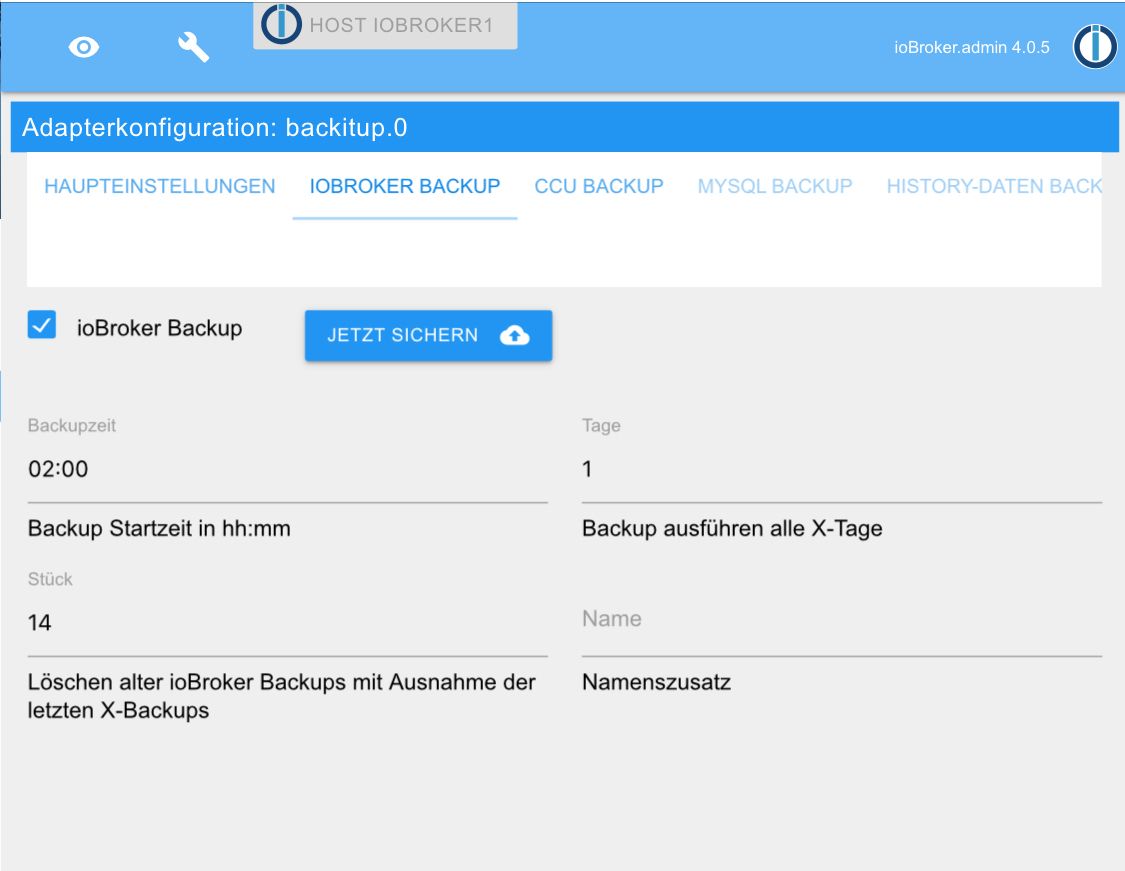Click the ioBroker.admin 4.0.5 version text

[971, 47]
